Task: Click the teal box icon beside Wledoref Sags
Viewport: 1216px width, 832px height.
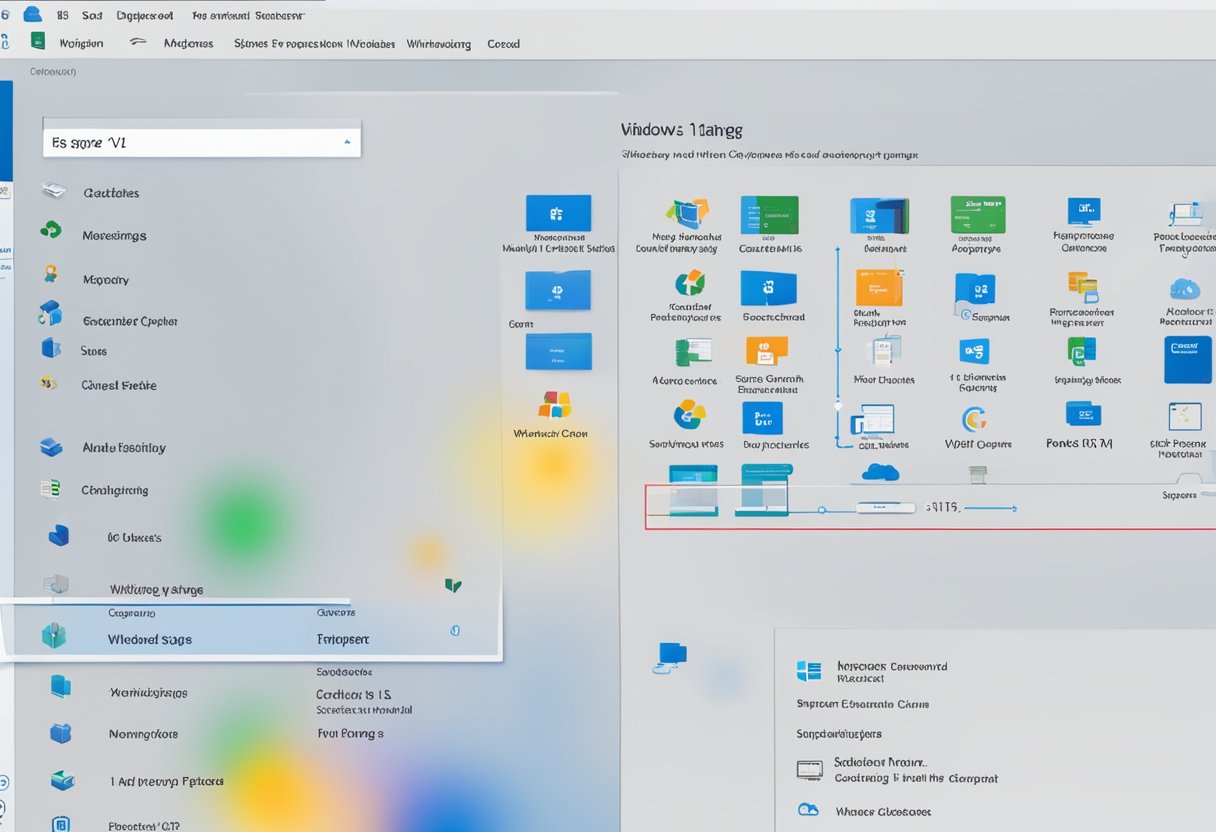Action: point(53,636)
